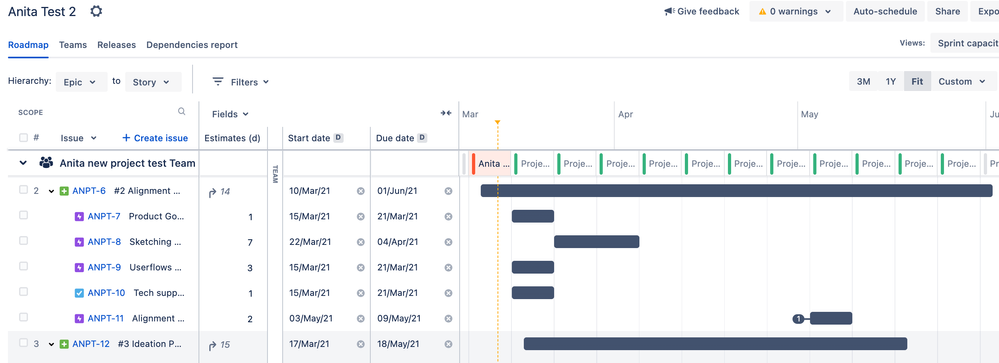The height and width of the screenshot is (363, 999).
Task: Clear start date of ANPT-11
Action: coord(361,318)
